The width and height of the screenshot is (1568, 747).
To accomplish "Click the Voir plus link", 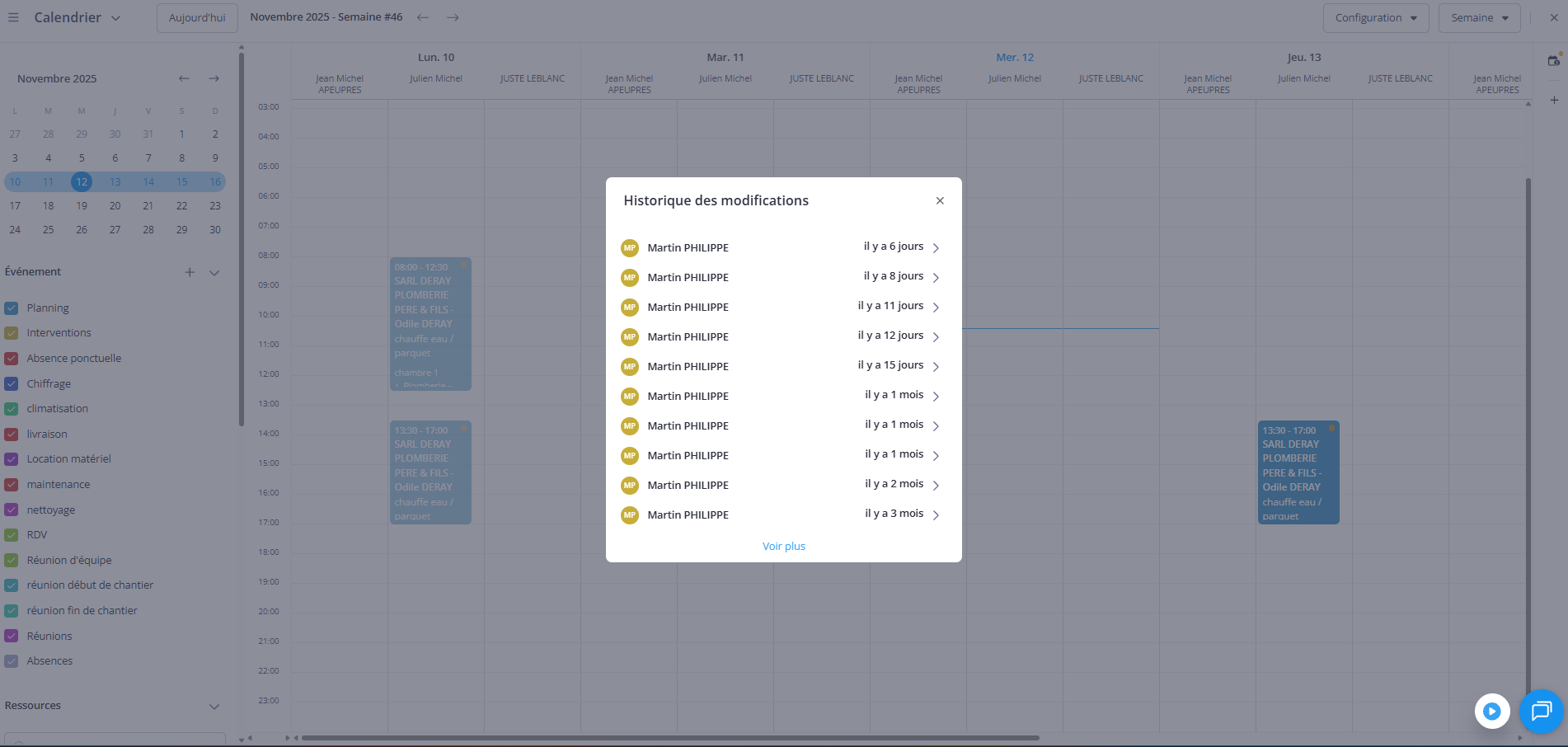I will tap(783, 546).
